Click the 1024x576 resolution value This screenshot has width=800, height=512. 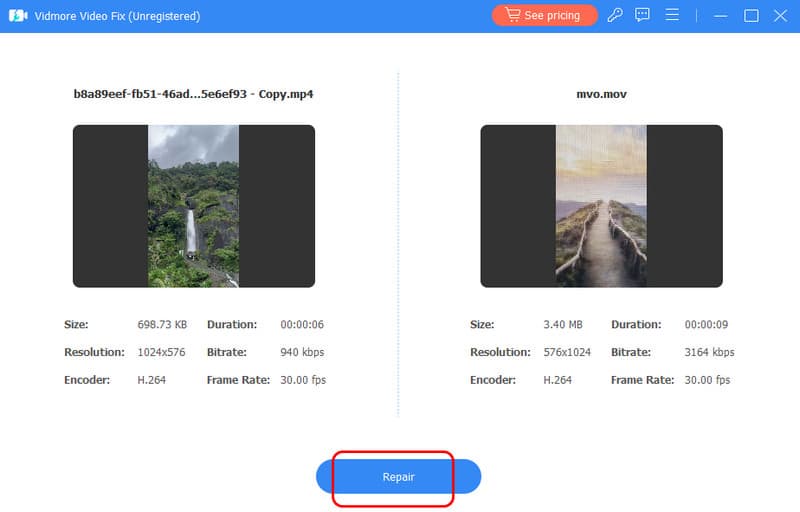tap(161, 353)
